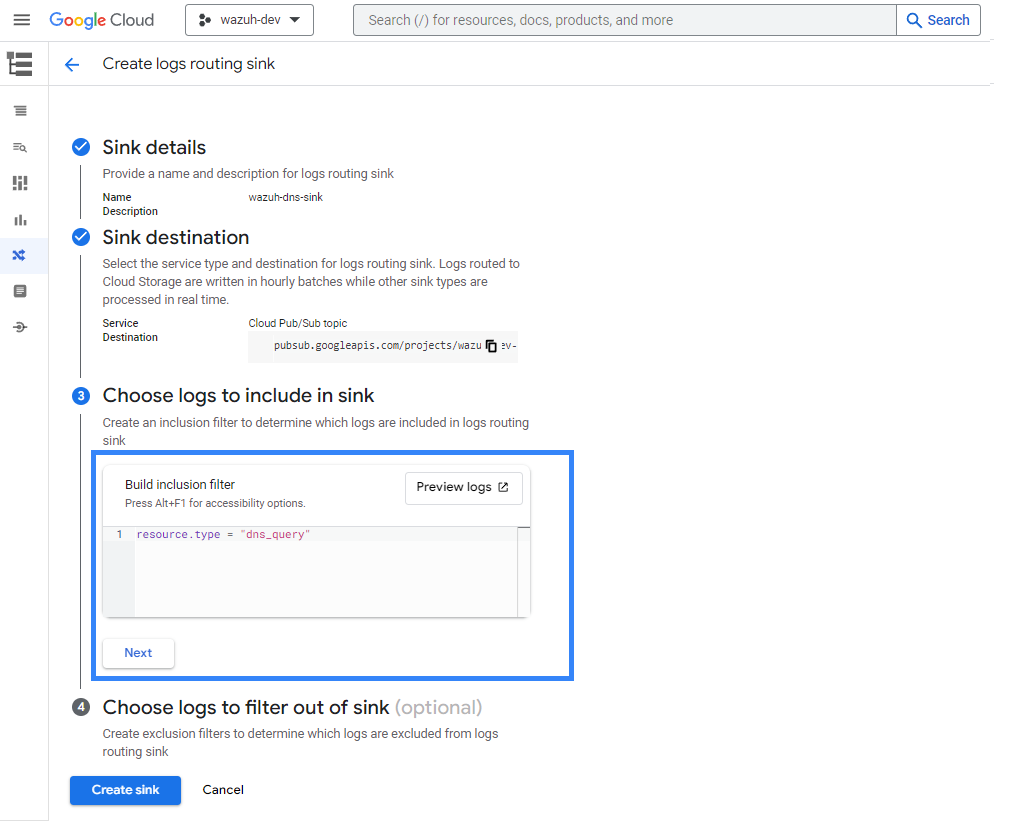Cancel the sink creation

223,790
